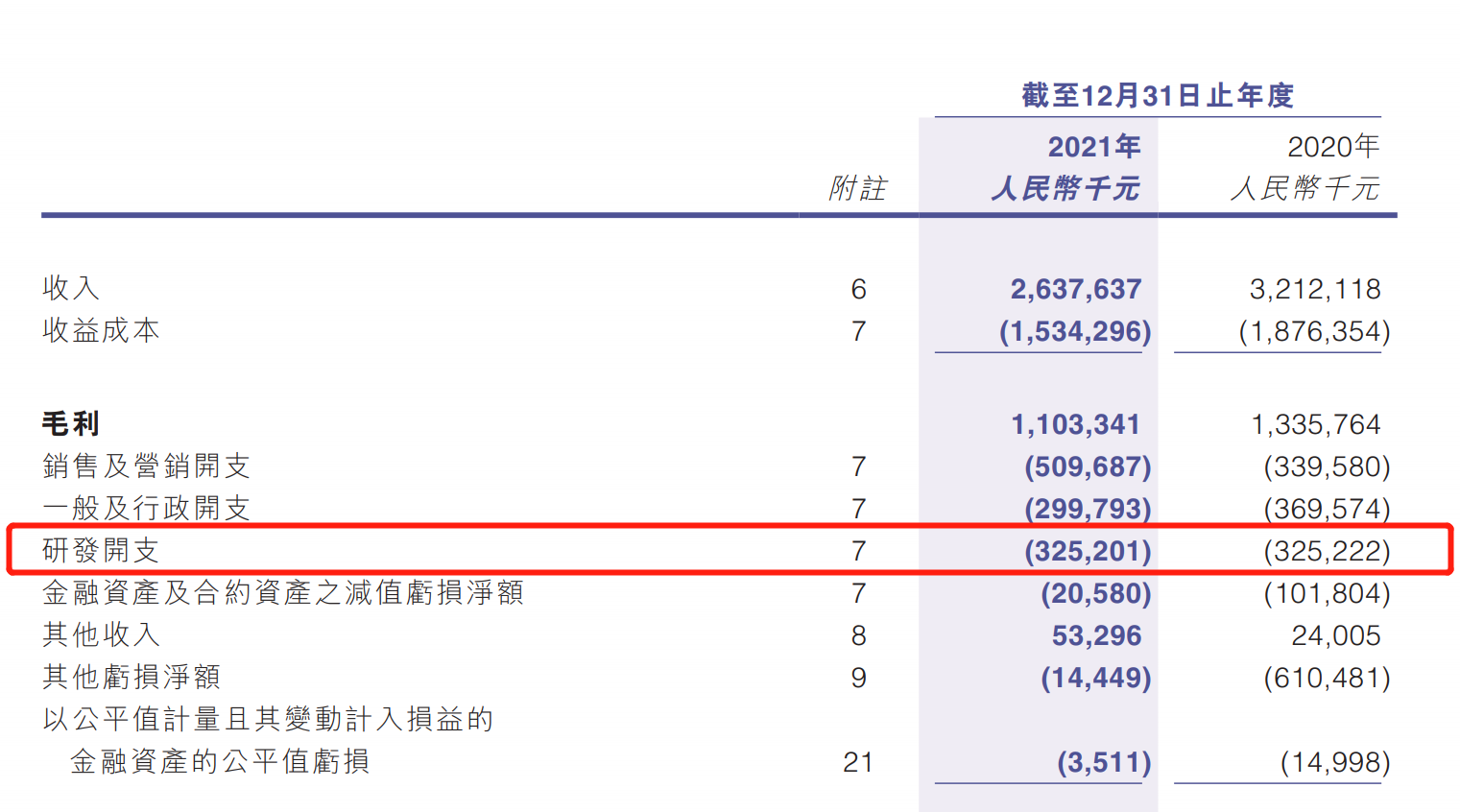This screenshot has width=1460, height=812.
Task: Click note number 8 in the 其他收入 row
Action: point(858,635)
